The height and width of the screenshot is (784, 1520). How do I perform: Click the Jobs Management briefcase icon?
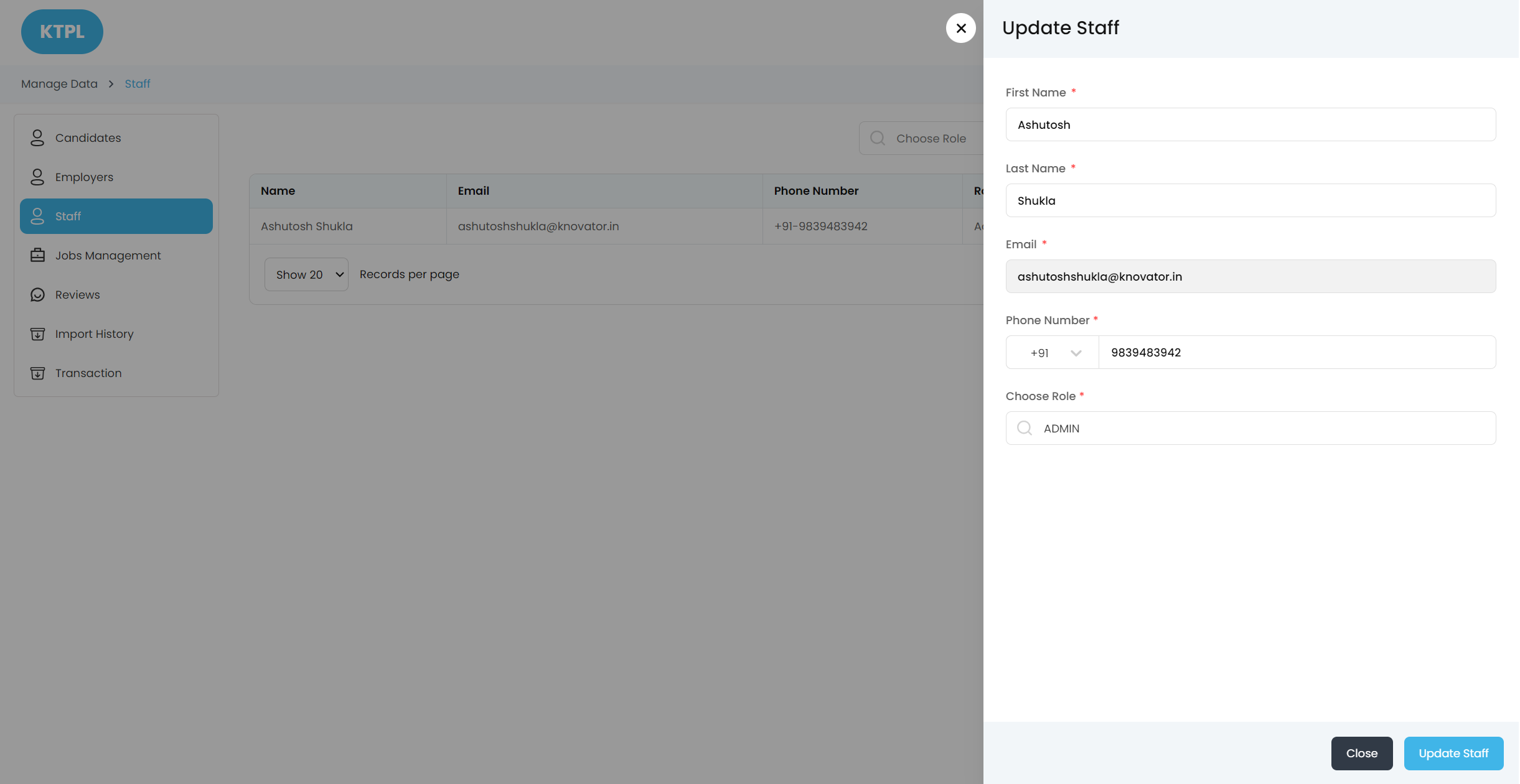pyautogui.click(x=37, y=255)
